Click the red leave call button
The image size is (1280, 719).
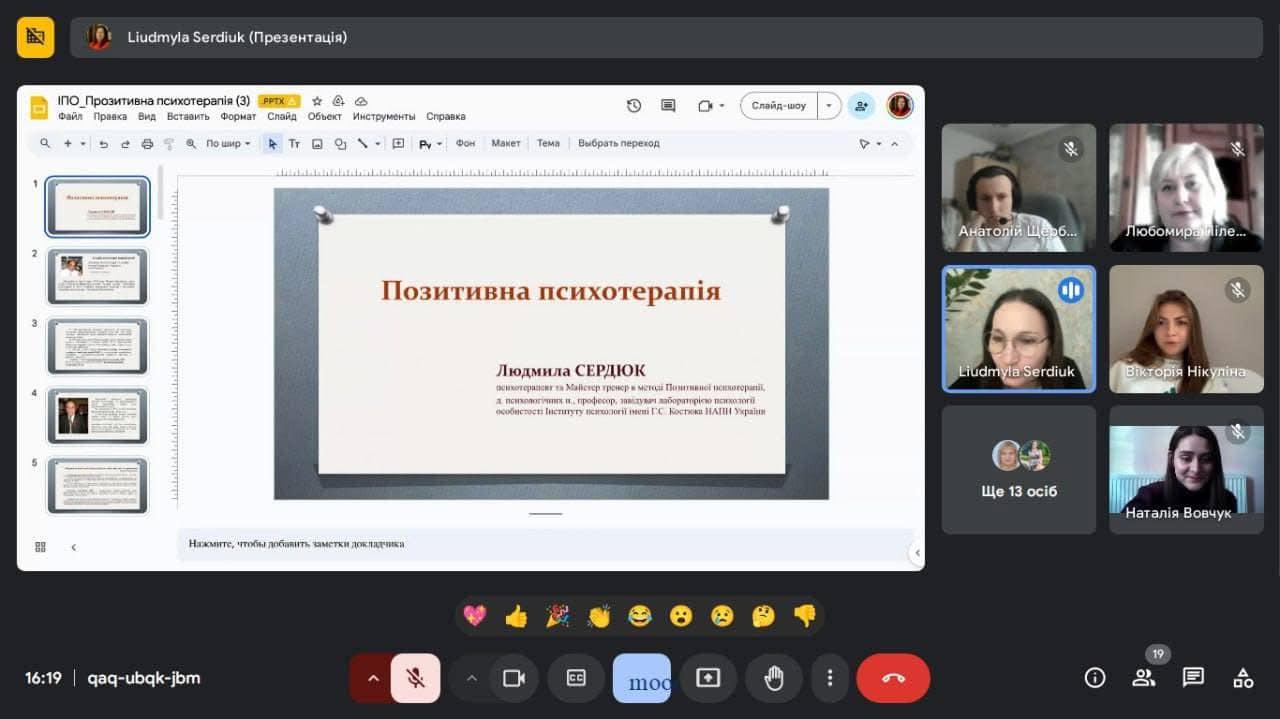(893, 678)
